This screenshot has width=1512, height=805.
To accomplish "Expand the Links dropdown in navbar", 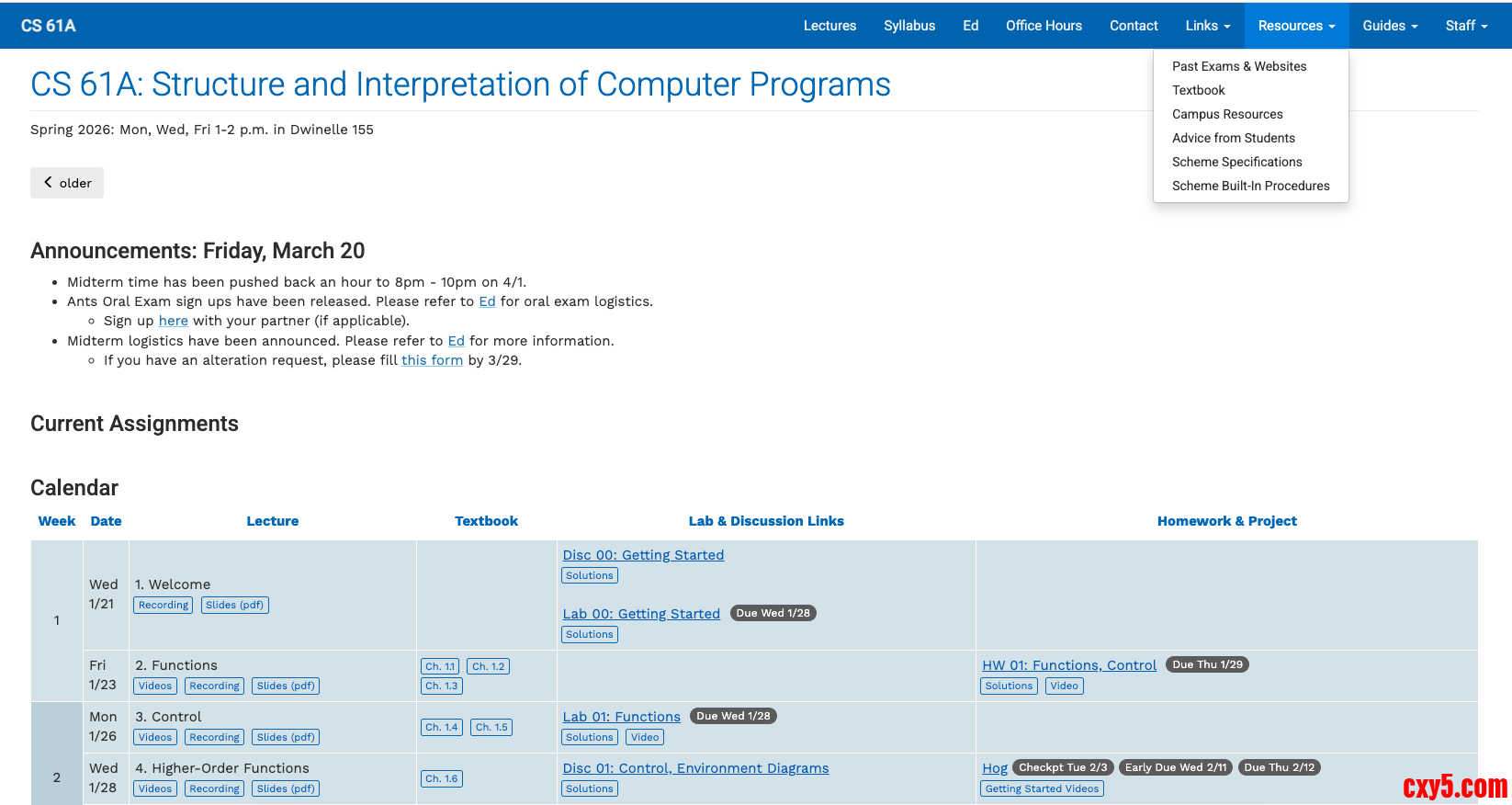I will coord(1207,26).
